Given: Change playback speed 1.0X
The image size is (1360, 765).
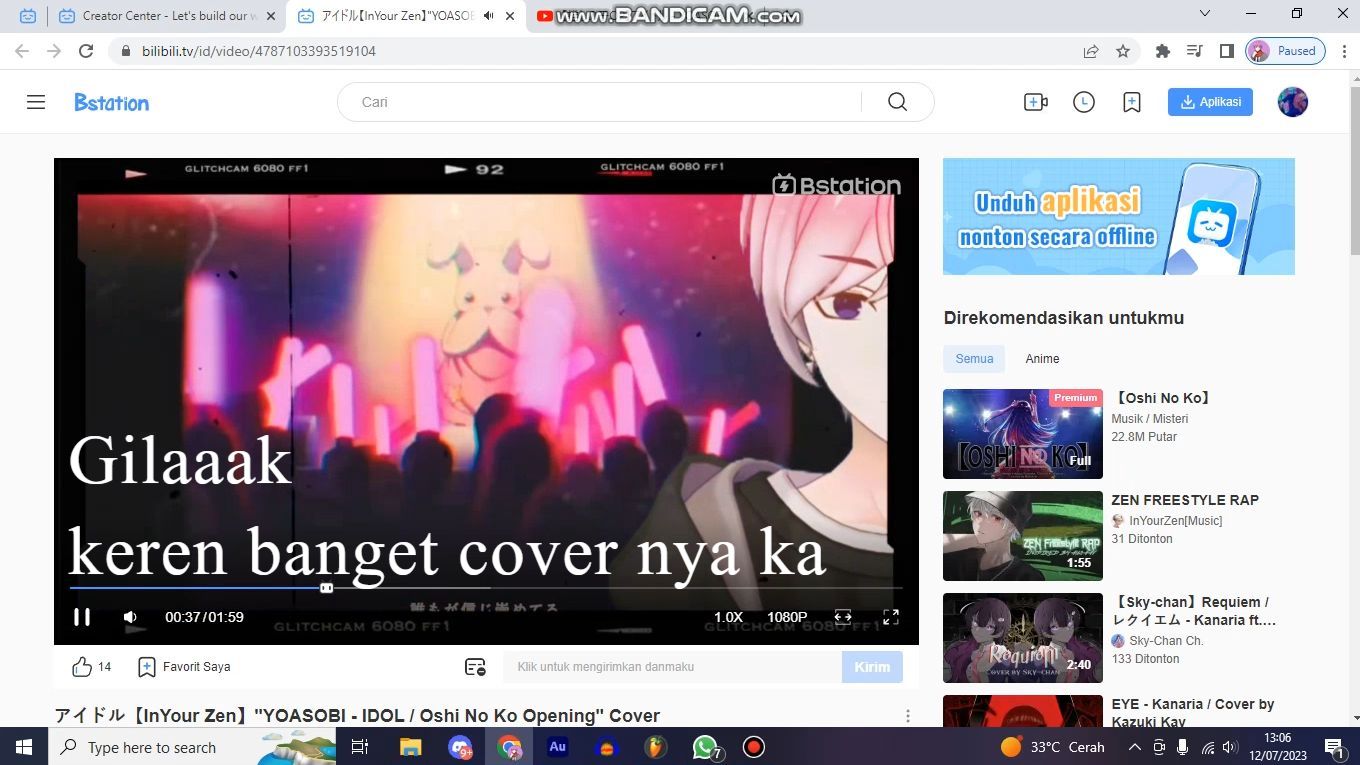Looking at the screenshot, I should [728, 617].
